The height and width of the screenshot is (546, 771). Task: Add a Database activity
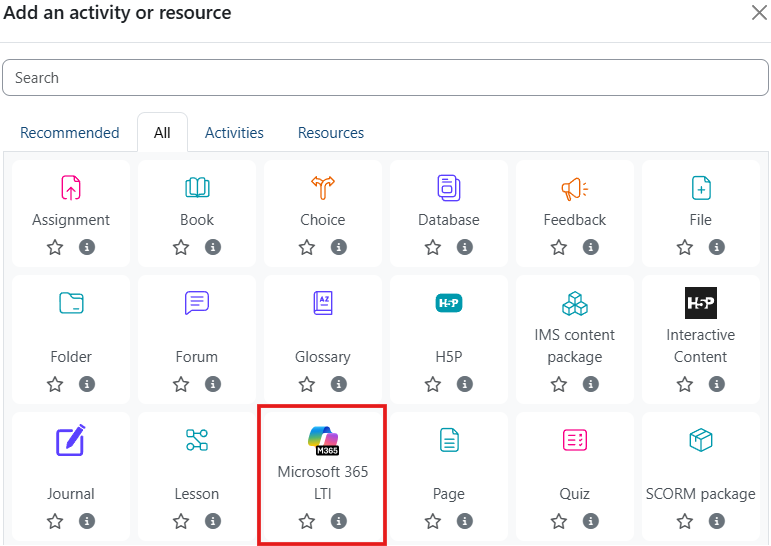tap(449, 187)
